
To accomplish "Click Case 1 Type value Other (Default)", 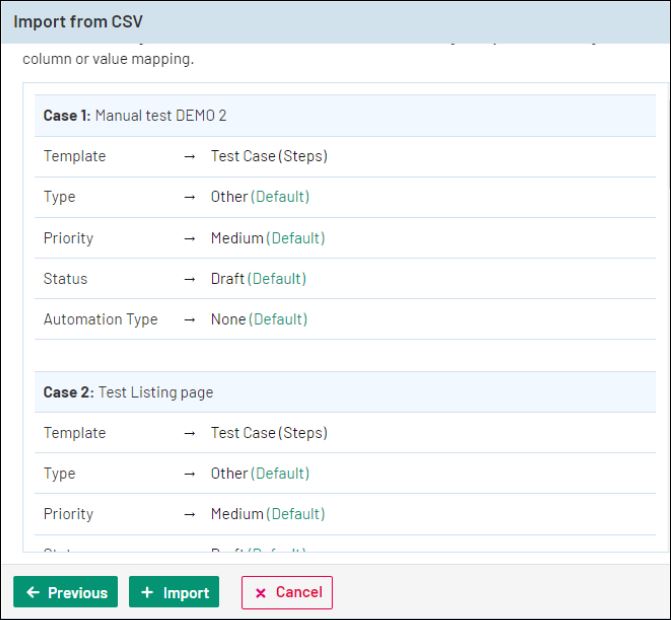I will tap(259, 197).
